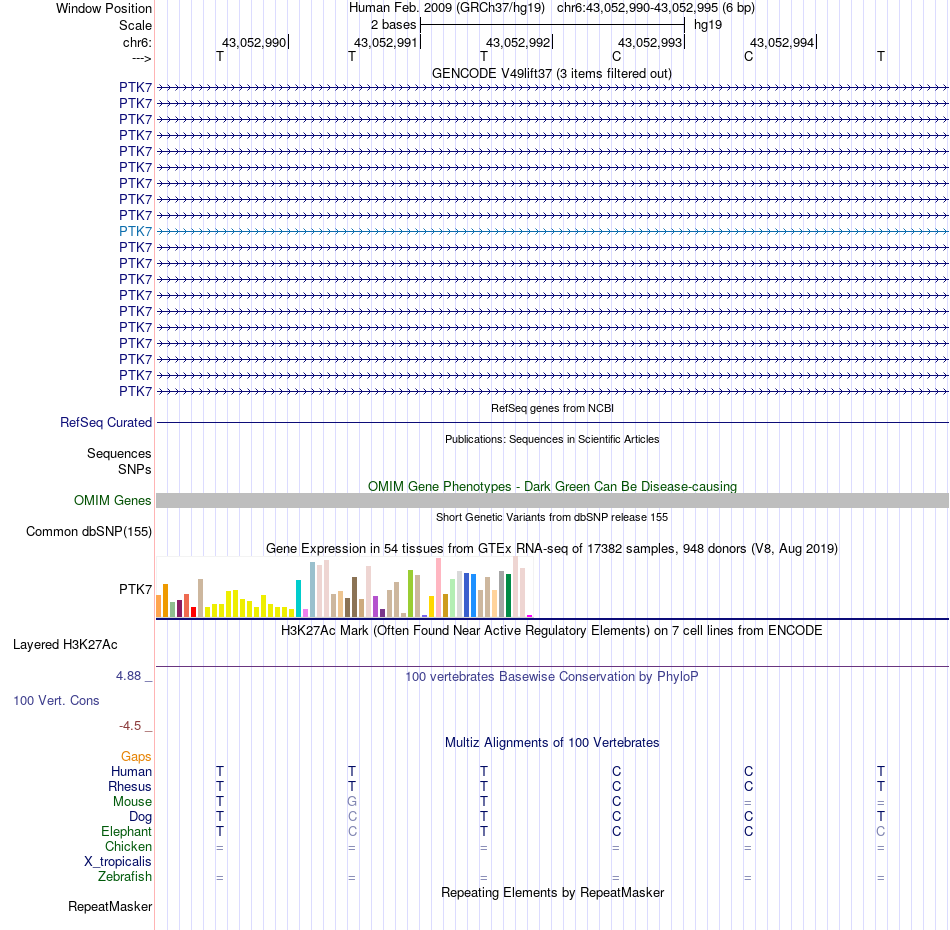The height and width of the screenshot is (930, 950).
Task: Click 'Human Feb. 2009 (GRCh37/hg19)' header text
Action: 447,8
